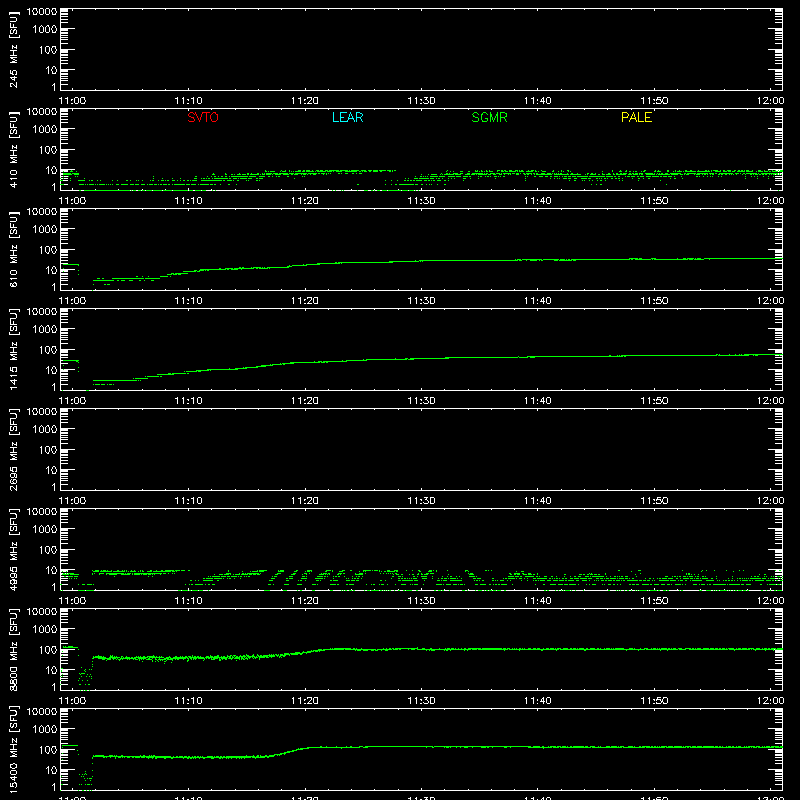800x800 pixels.
Task: Click 11:00 tick below the 245 MHz panel
Action: tap(72, 101)
